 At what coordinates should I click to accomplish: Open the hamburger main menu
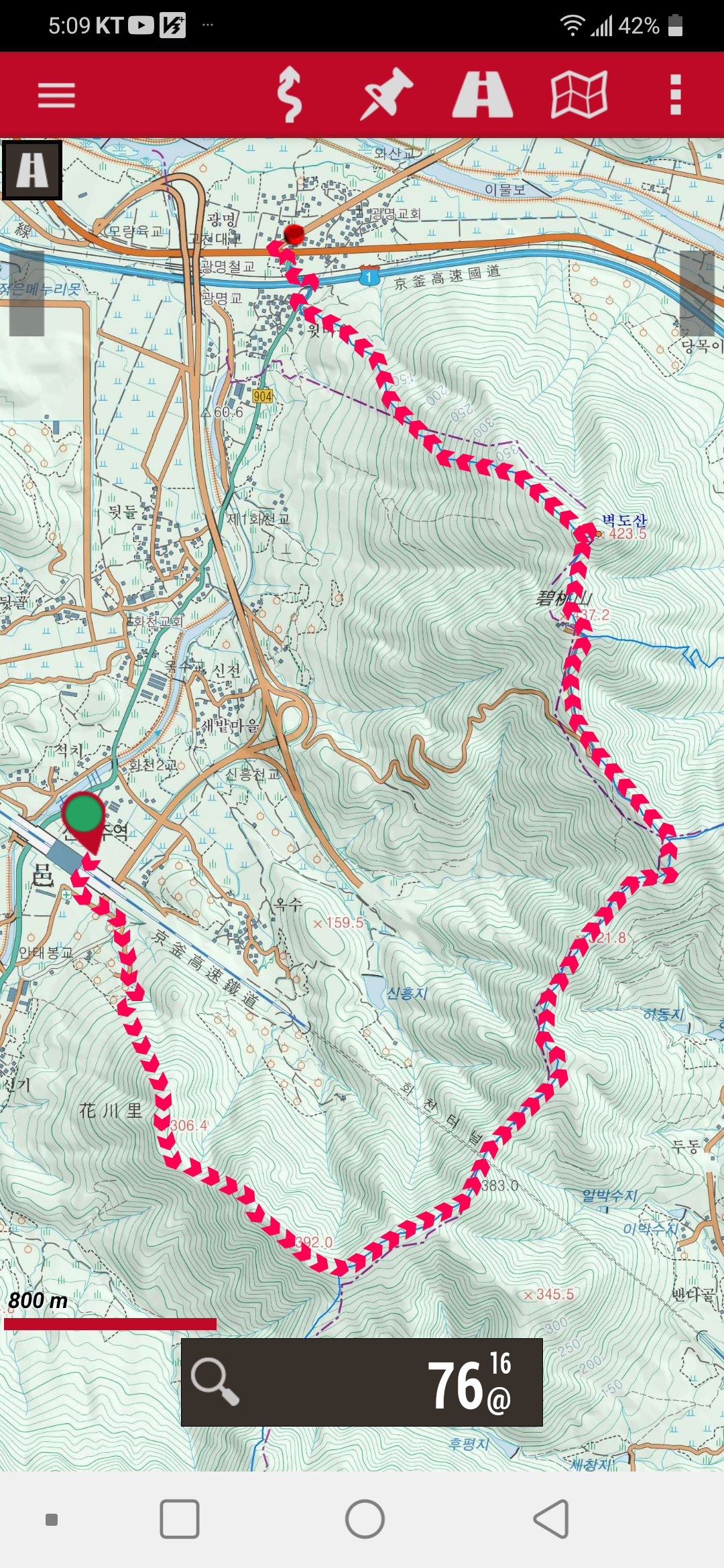pyautogui.click(x=56, y=95)
